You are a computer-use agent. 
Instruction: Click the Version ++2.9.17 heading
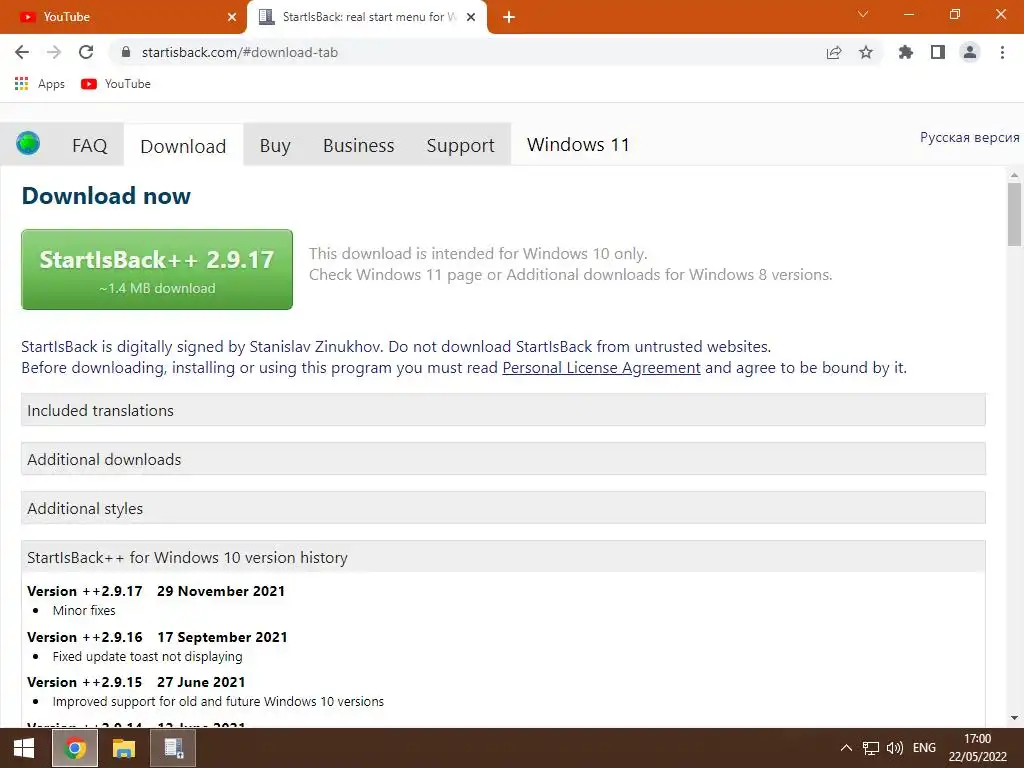tap(156, 591)
